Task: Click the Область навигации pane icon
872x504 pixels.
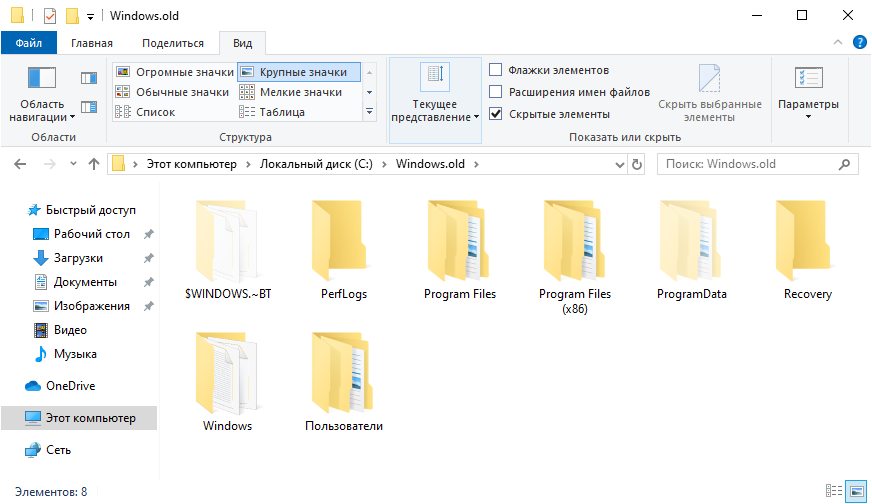Action: pos(42,79)
